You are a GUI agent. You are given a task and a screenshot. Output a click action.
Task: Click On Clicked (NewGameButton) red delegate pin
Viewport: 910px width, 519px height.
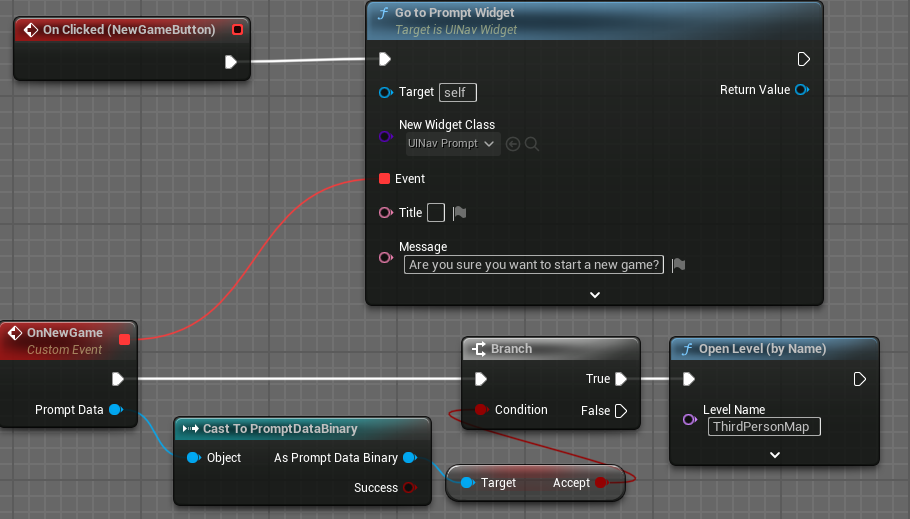point(237,30)
